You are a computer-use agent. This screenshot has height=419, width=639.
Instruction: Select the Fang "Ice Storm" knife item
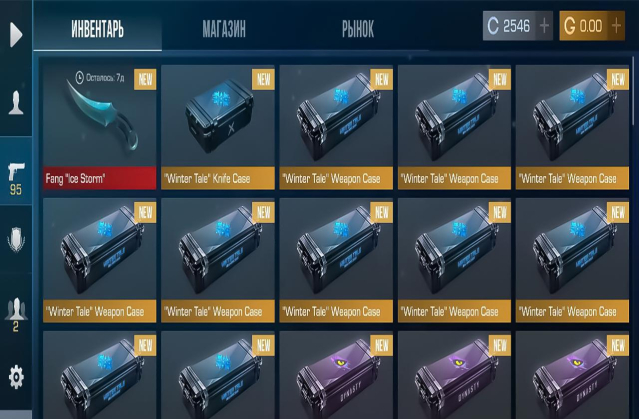(99, 127)
